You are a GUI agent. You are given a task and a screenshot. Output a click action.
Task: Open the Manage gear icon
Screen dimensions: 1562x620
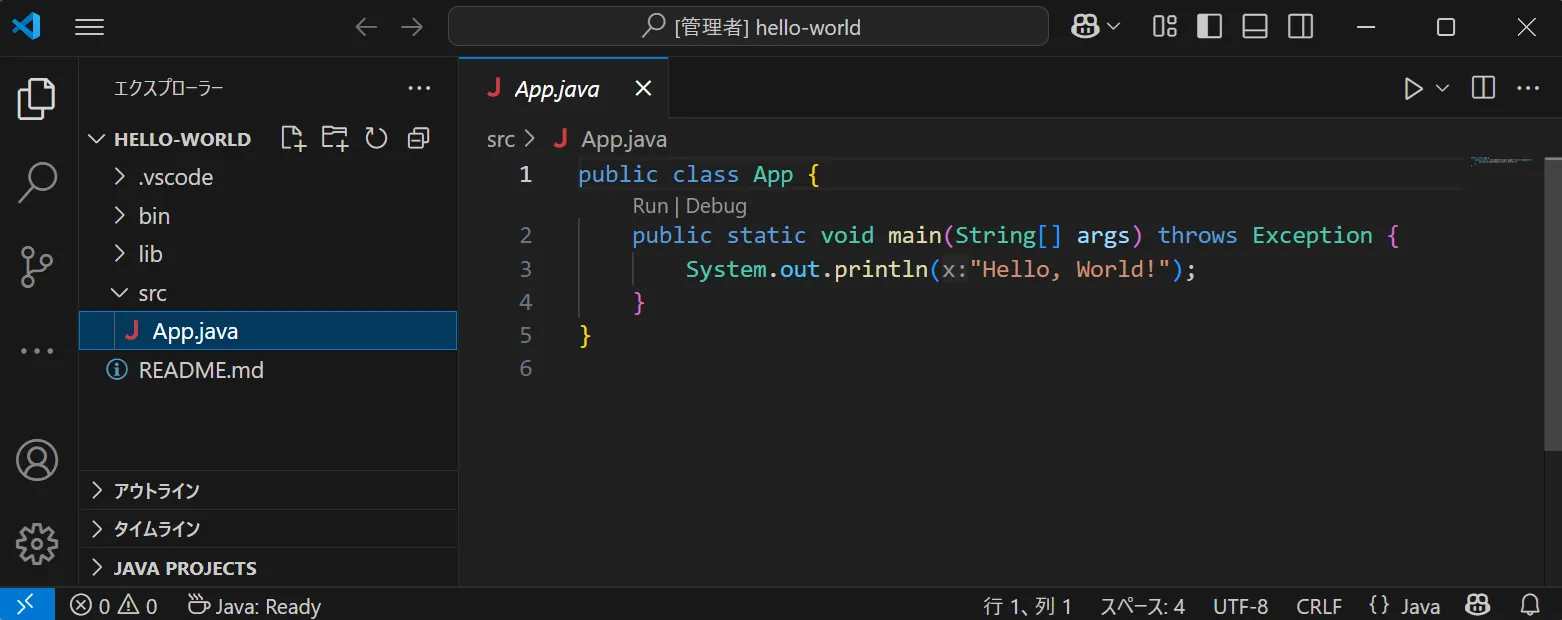[x=37, y=544]
